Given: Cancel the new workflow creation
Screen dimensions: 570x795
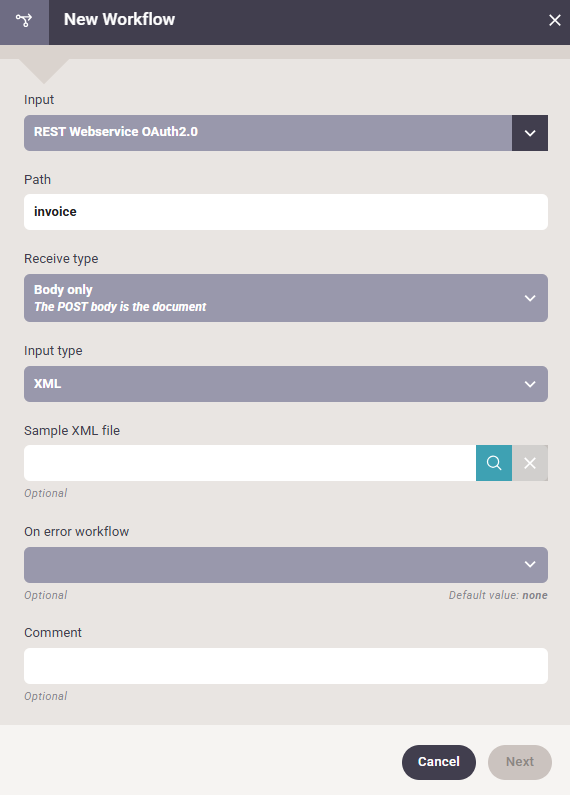Looking at the screenshot, I should coord(439,762).
